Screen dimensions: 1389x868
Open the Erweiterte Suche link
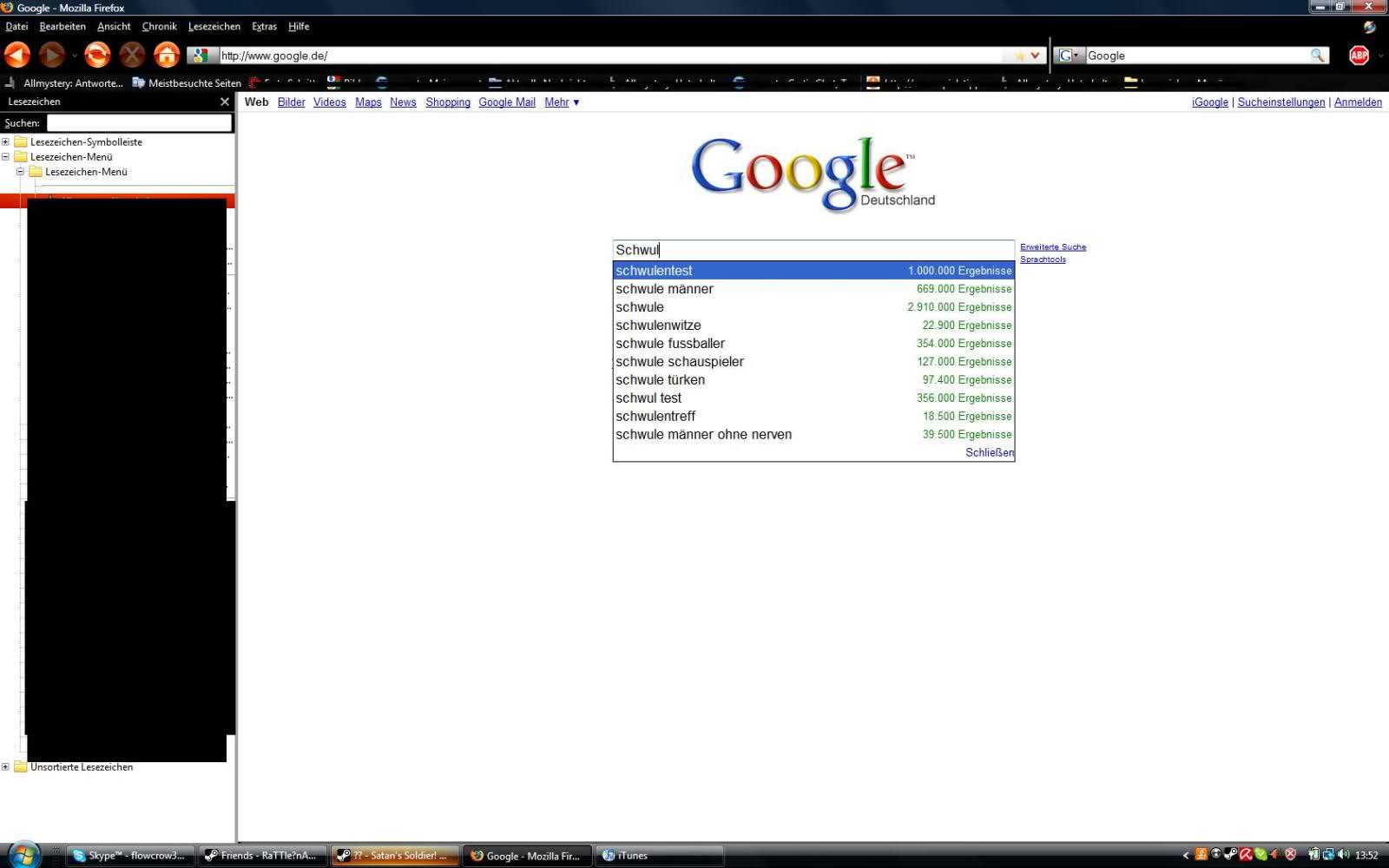[1053, 247]
